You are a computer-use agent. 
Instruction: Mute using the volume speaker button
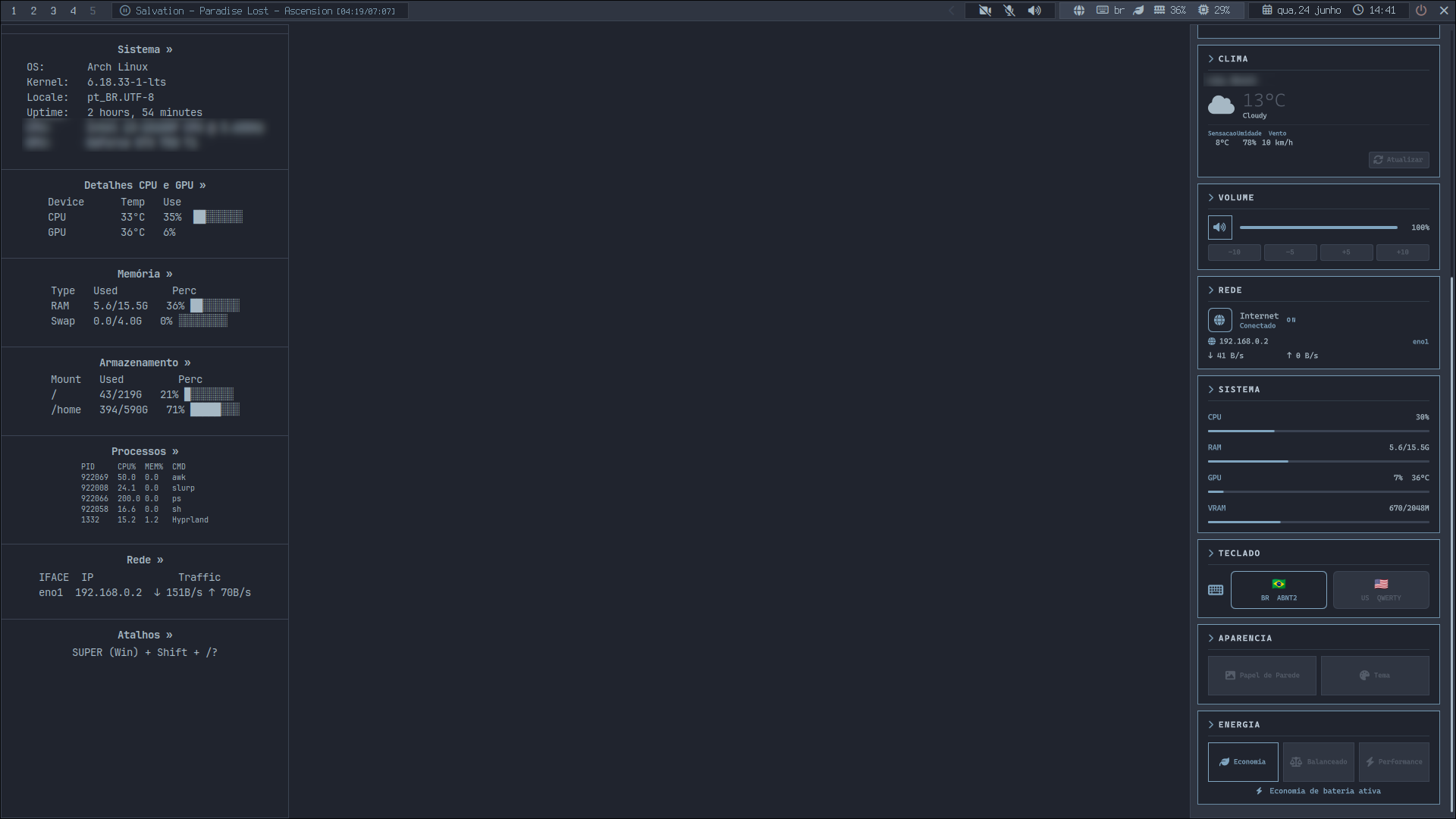click(x=1219, y=227)
